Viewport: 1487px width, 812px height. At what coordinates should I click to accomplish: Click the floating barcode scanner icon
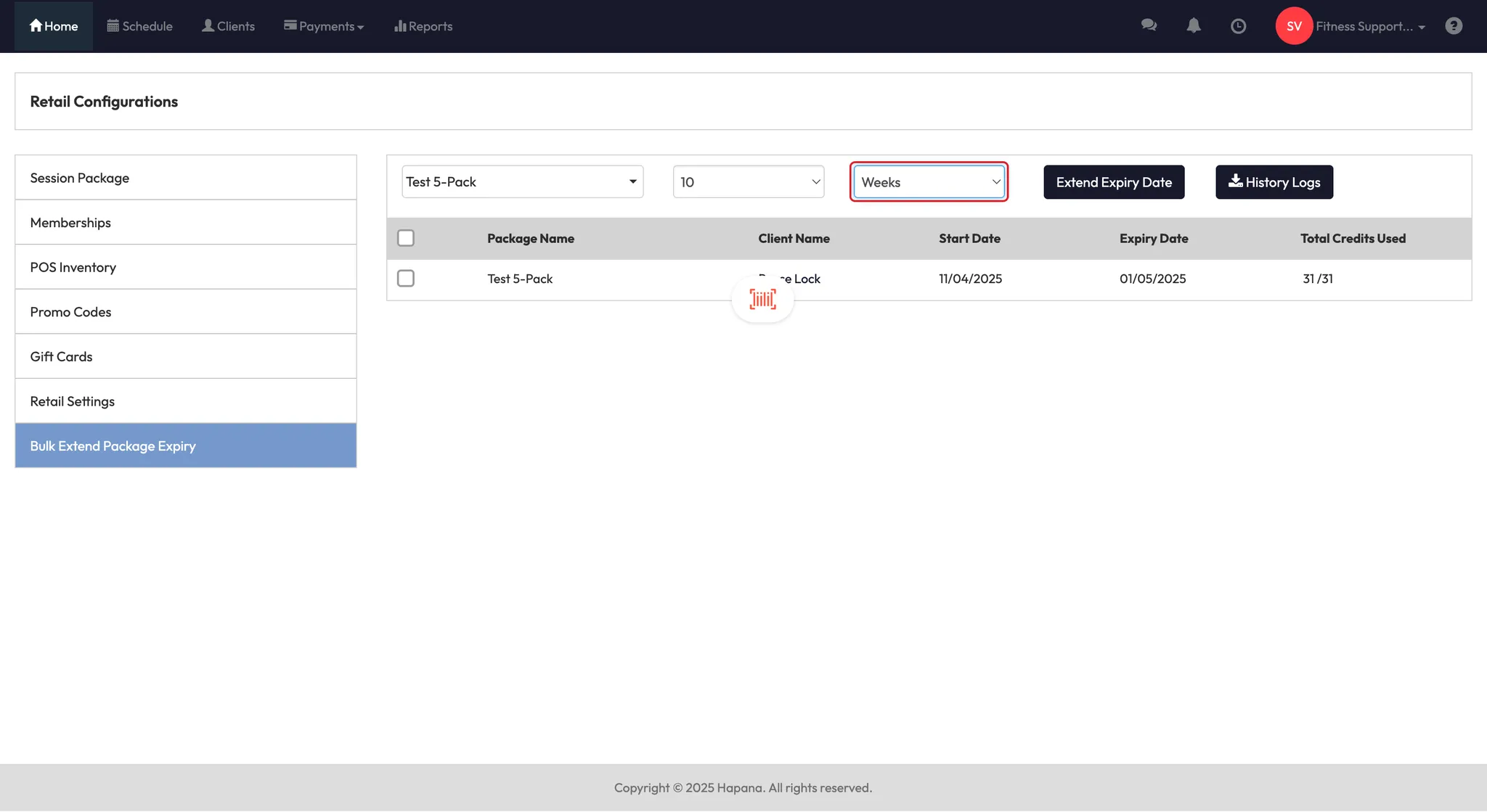coord(762,299)
